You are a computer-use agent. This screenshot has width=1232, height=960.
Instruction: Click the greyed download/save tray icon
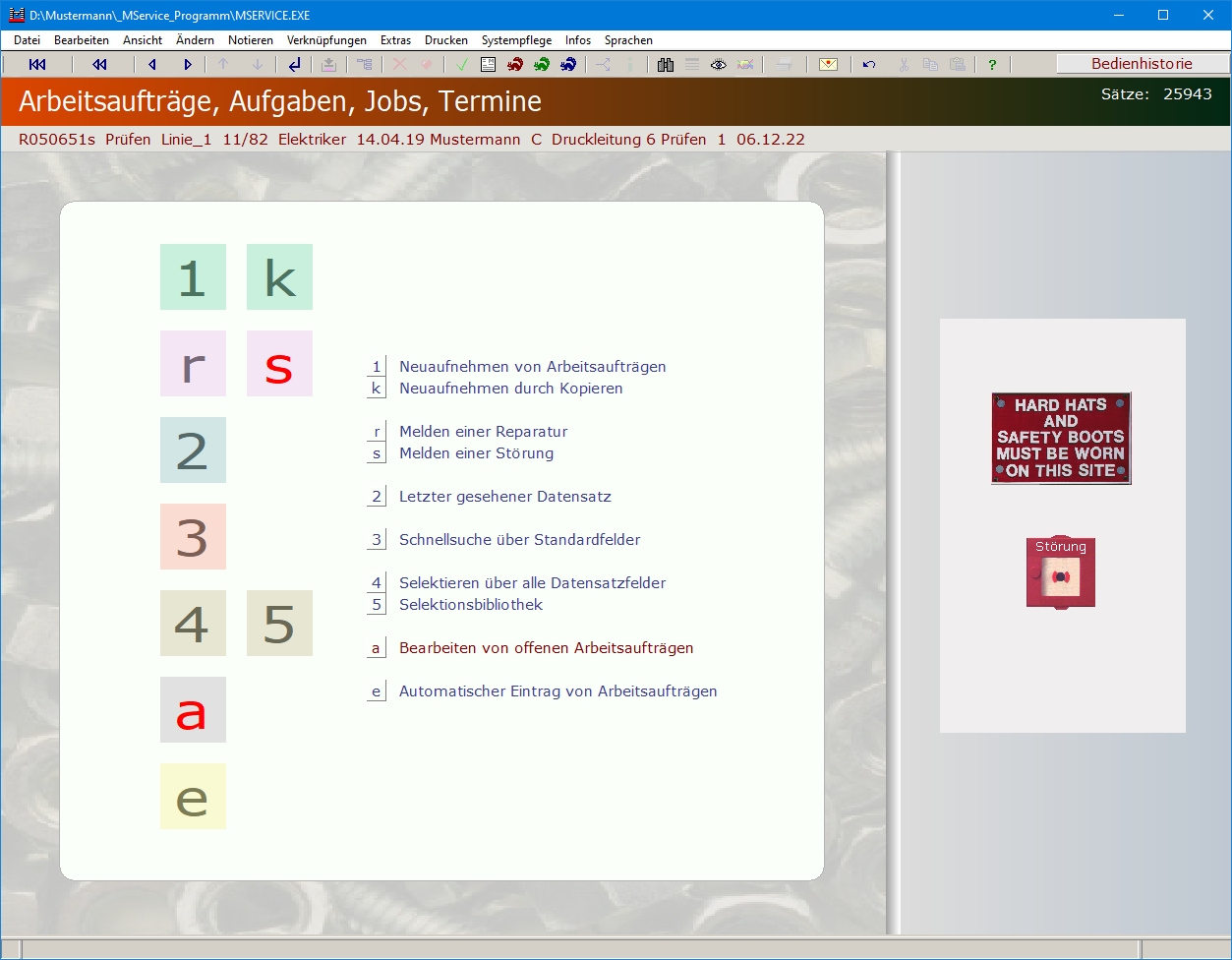328,65
